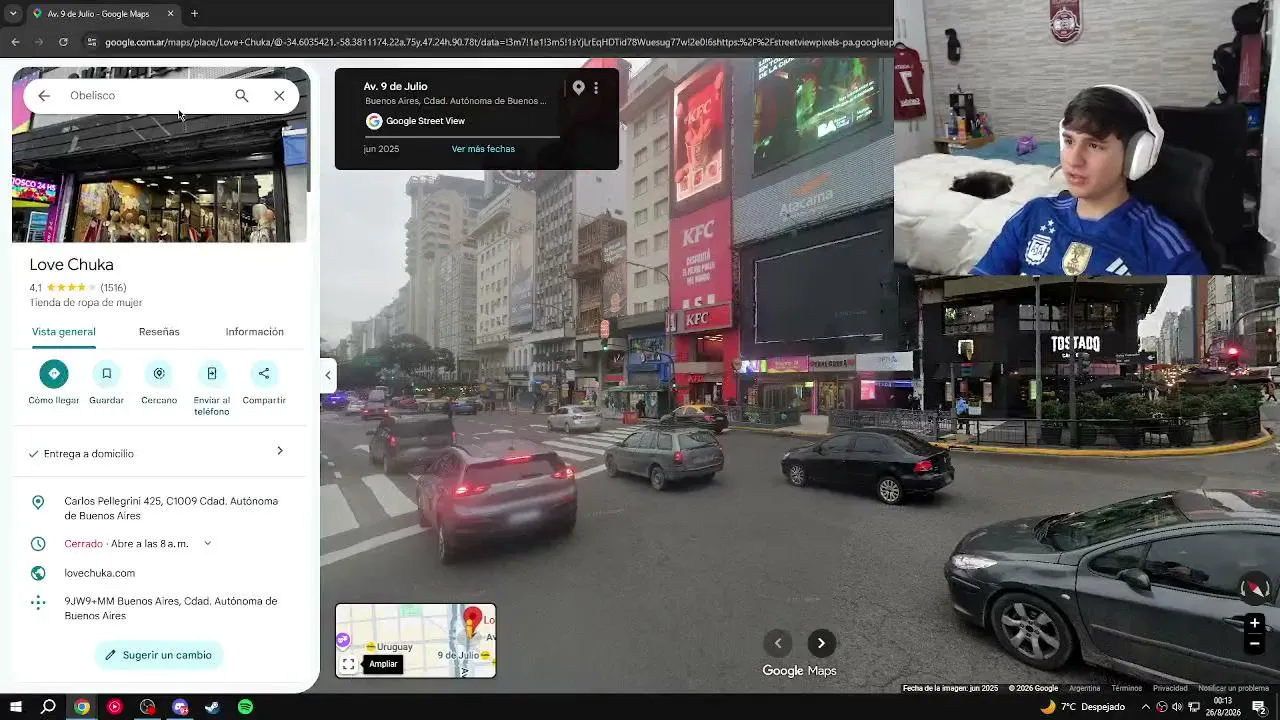This screenshot has width=1280, height=720.
Task: Copy address Carlos Pellegrini 425
Action: [x=171, y=508]
